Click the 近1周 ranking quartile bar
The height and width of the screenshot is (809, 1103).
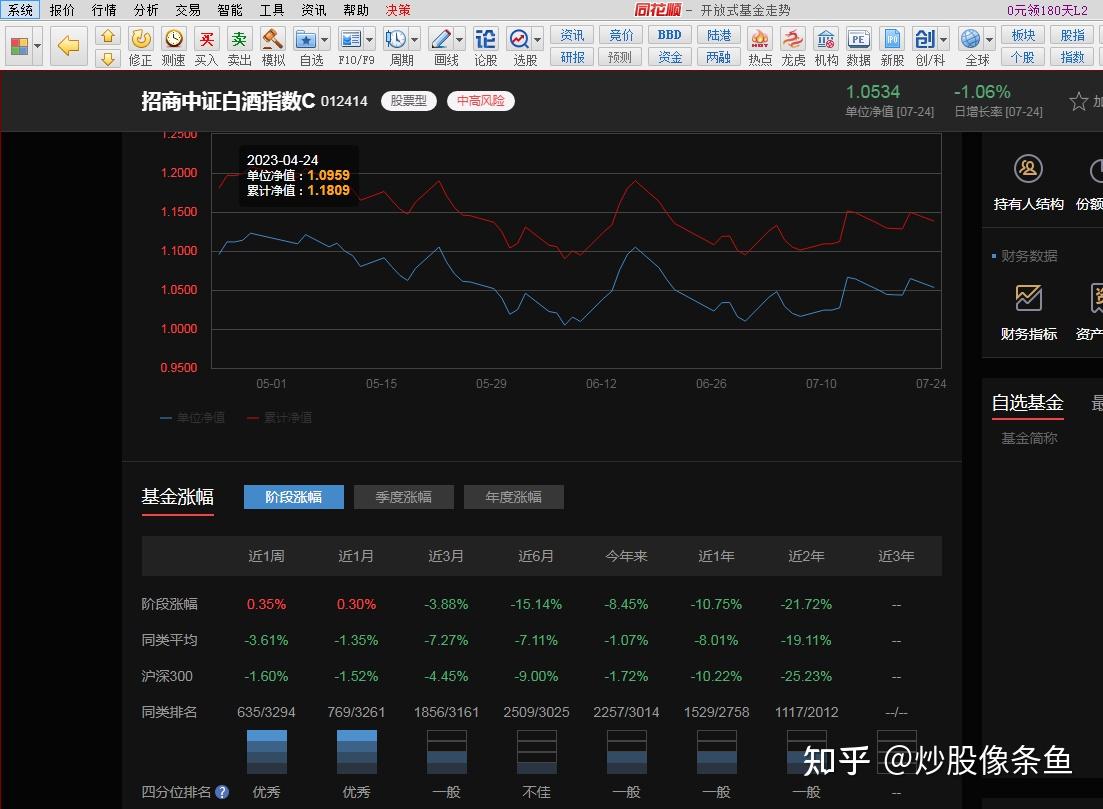tap(267, 751)
